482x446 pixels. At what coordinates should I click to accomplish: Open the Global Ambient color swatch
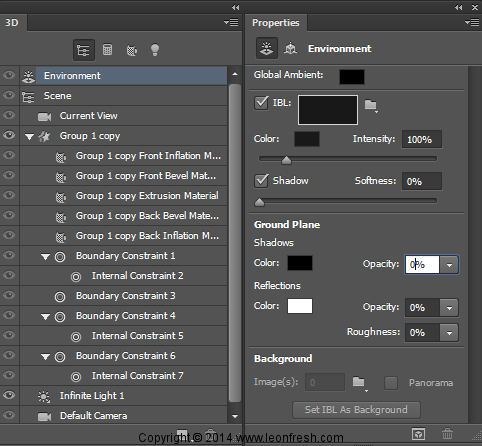point(352,77)
